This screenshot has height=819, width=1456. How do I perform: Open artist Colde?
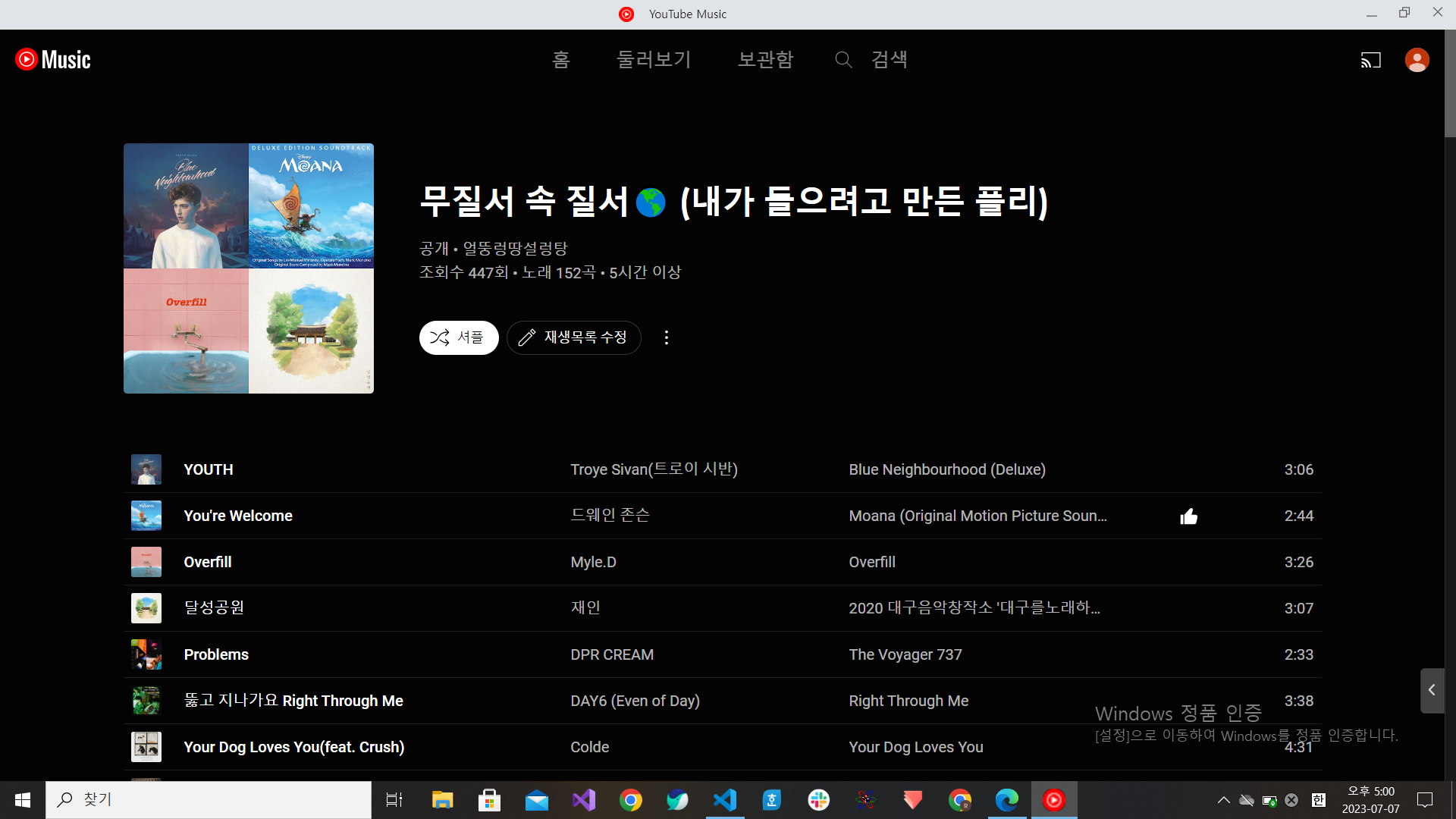click(590, 747)
